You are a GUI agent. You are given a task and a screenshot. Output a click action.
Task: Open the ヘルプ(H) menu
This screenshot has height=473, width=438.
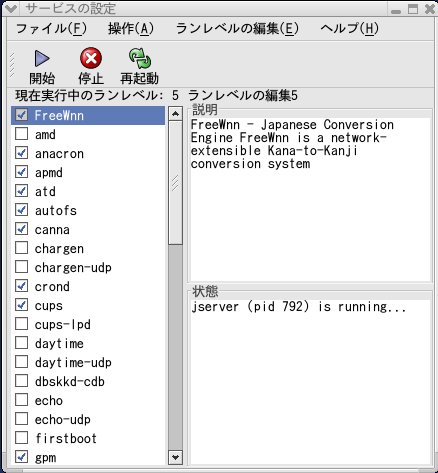350,29
